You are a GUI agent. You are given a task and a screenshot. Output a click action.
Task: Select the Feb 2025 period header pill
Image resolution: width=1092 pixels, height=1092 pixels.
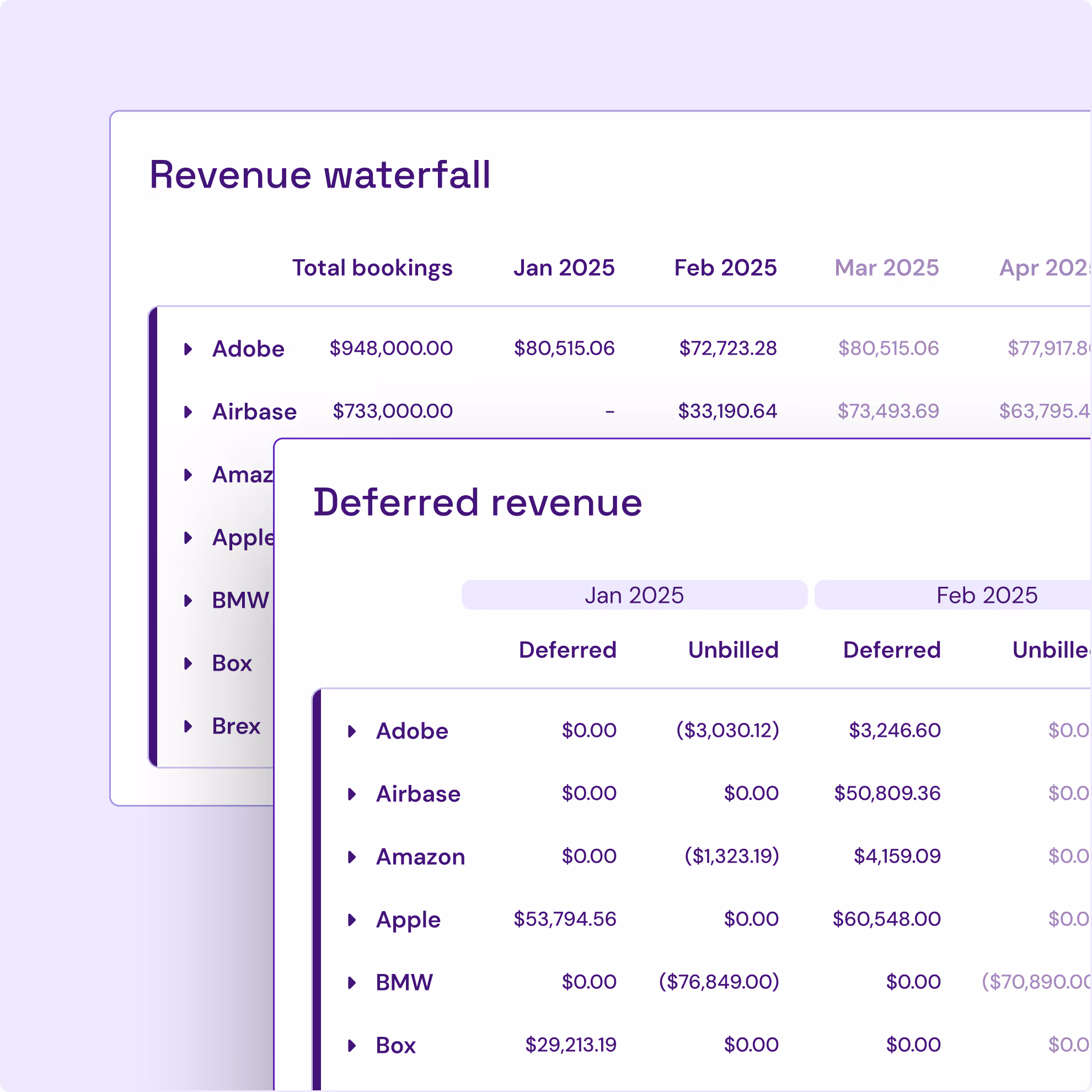tap(986, 595)
